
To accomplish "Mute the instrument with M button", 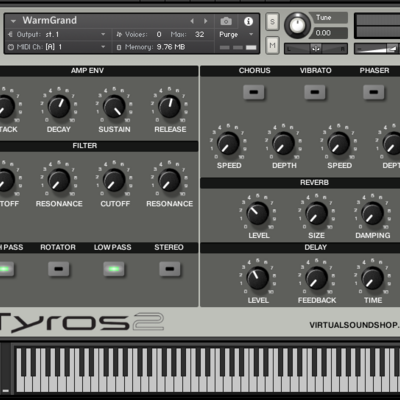I will [272, 45].
